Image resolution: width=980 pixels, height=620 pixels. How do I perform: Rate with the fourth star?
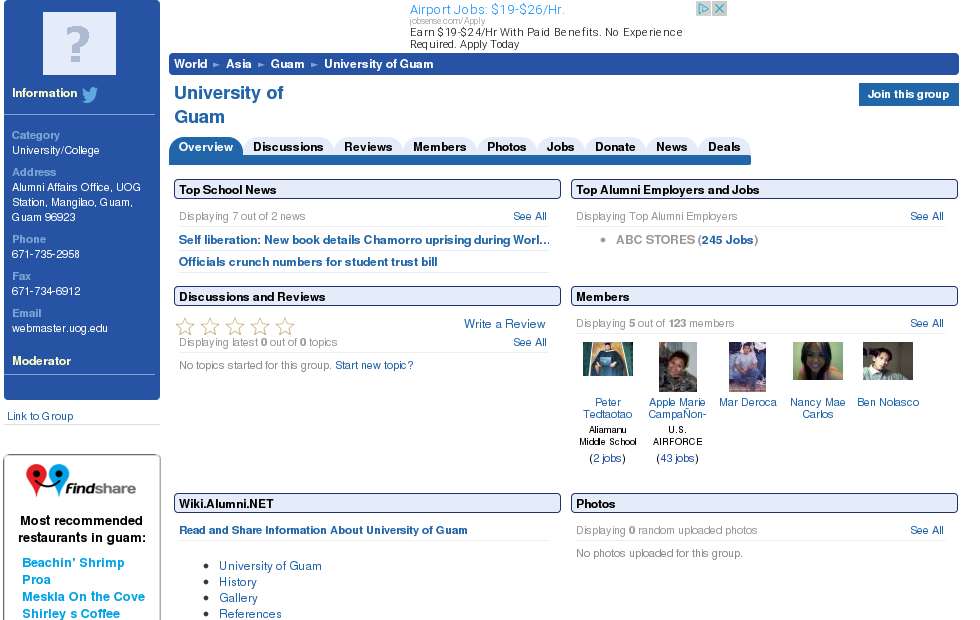(260, 326)
